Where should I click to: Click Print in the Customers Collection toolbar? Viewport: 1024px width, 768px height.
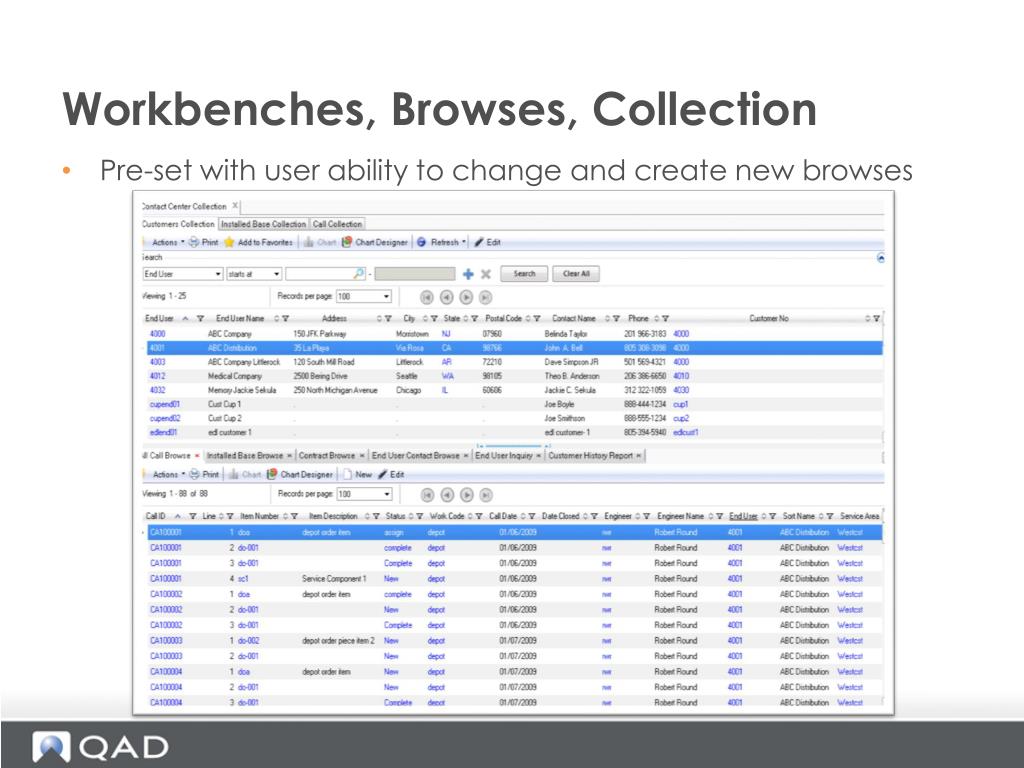[x=203, y=242]
